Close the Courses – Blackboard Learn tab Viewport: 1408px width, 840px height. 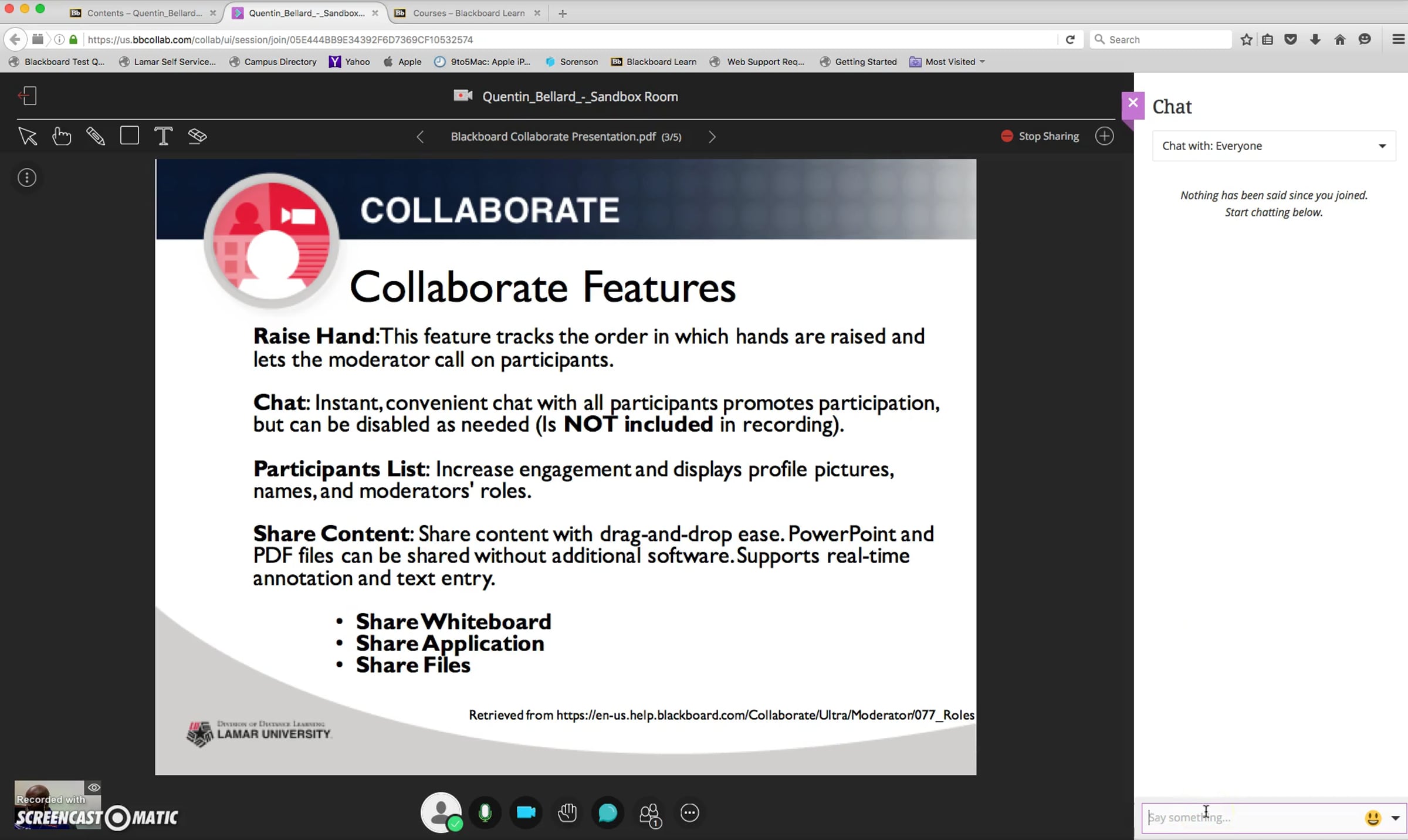coord(537,13)
